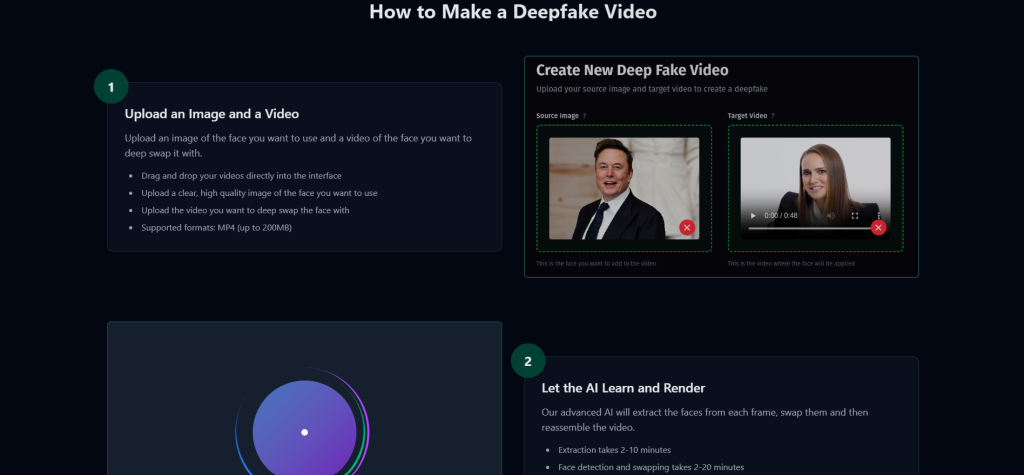Click the 0:00 / 0:48 video time readout

(x=781, y=216)
